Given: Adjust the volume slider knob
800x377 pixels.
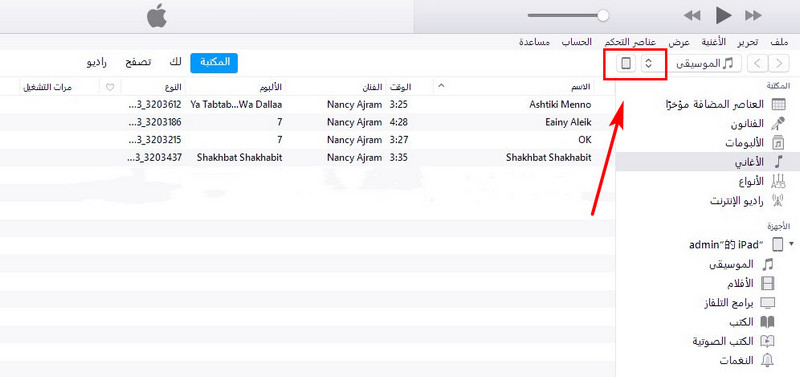Looking at the screenshot, I should point(603,15).
